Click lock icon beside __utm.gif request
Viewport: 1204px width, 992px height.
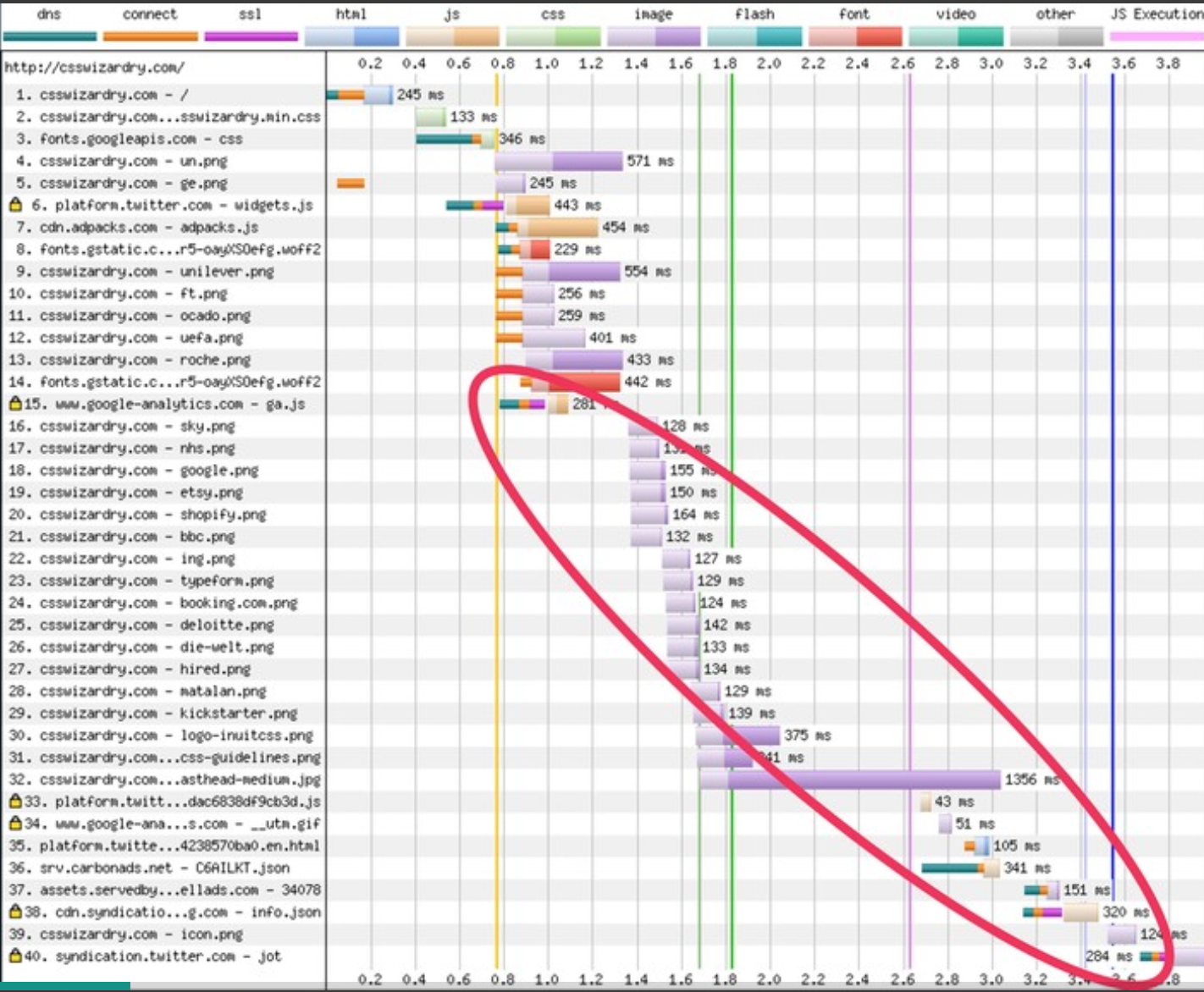point(15,822)
